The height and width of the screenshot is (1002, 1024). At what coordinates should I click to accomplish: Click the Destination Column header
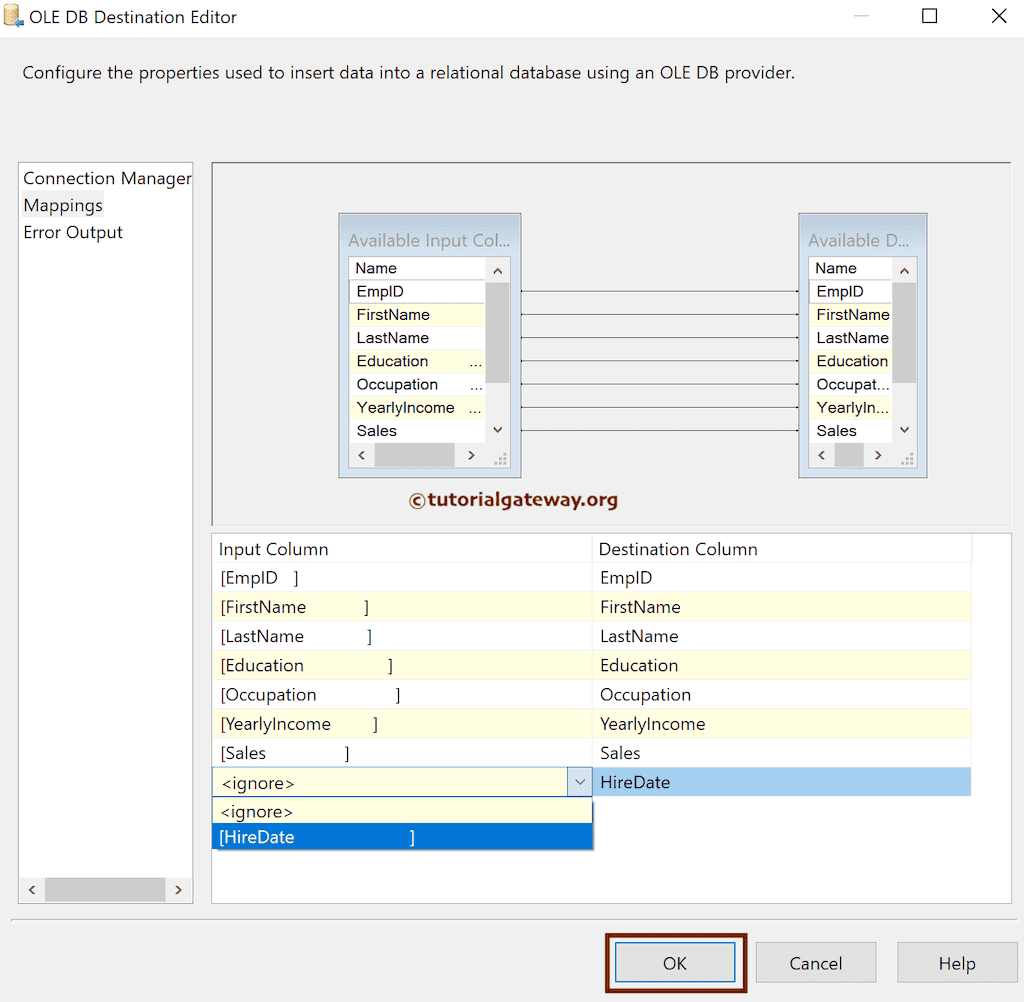point(675,549)
